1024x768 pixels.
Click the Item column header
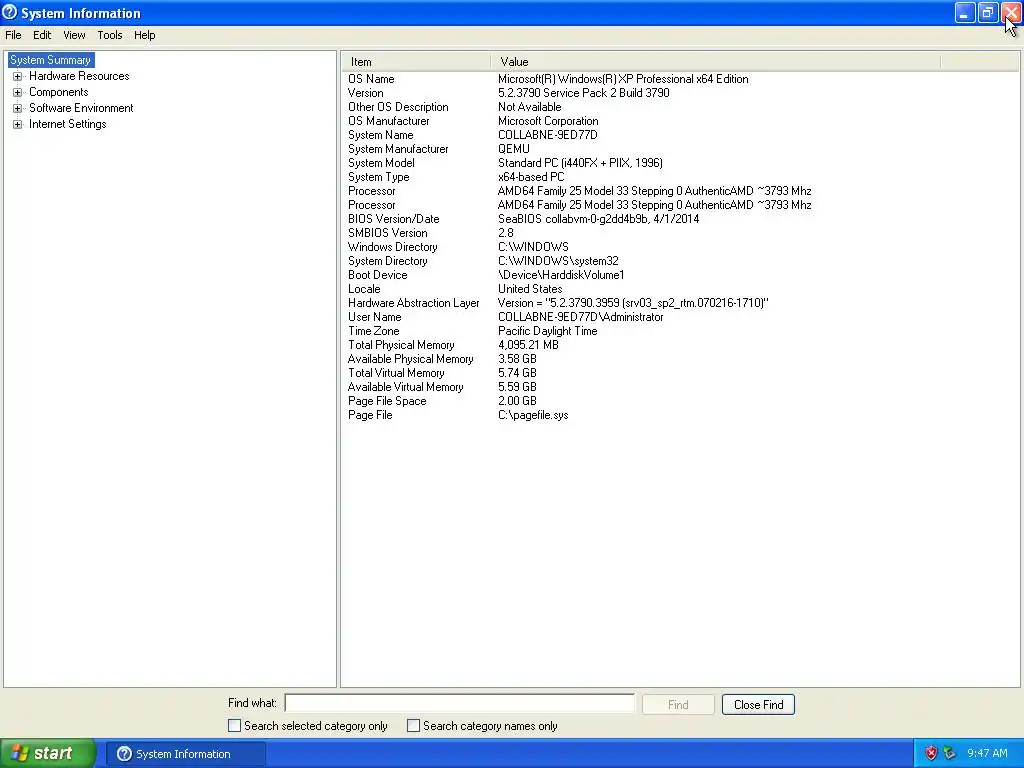point(416,61)
